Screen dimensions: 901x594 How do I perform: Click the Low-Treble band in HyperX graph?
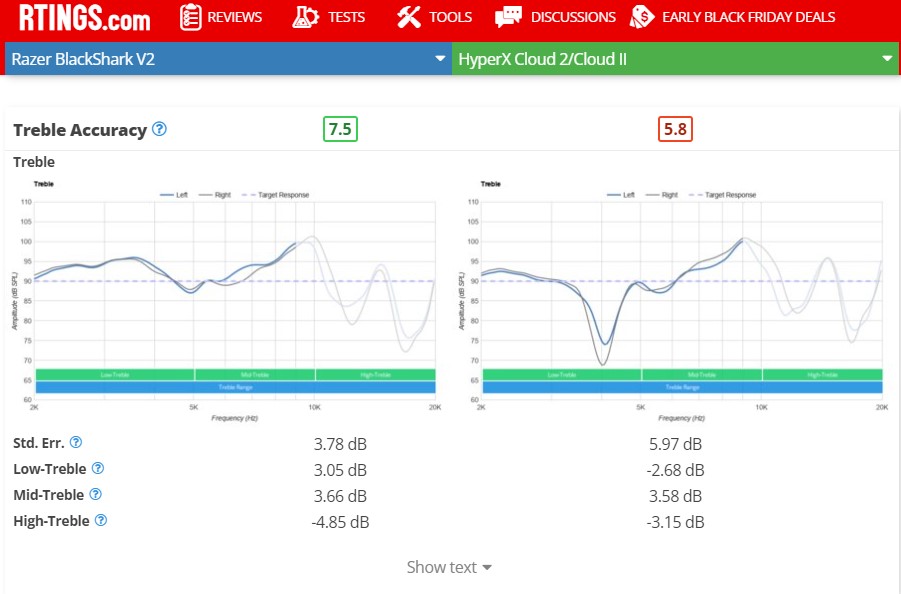click(x=562, y=375)
